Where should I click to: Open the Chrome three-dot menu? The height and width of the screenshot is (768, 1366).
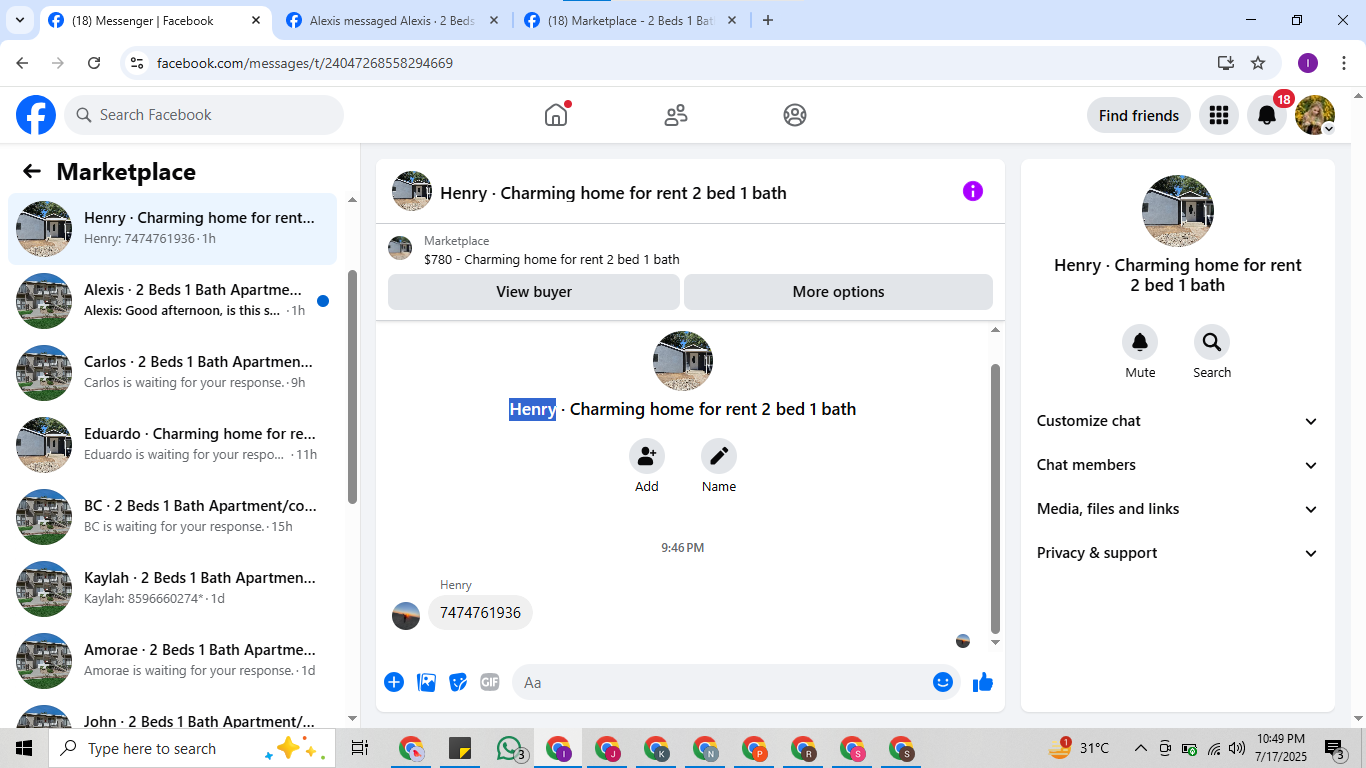point(1344,63)
